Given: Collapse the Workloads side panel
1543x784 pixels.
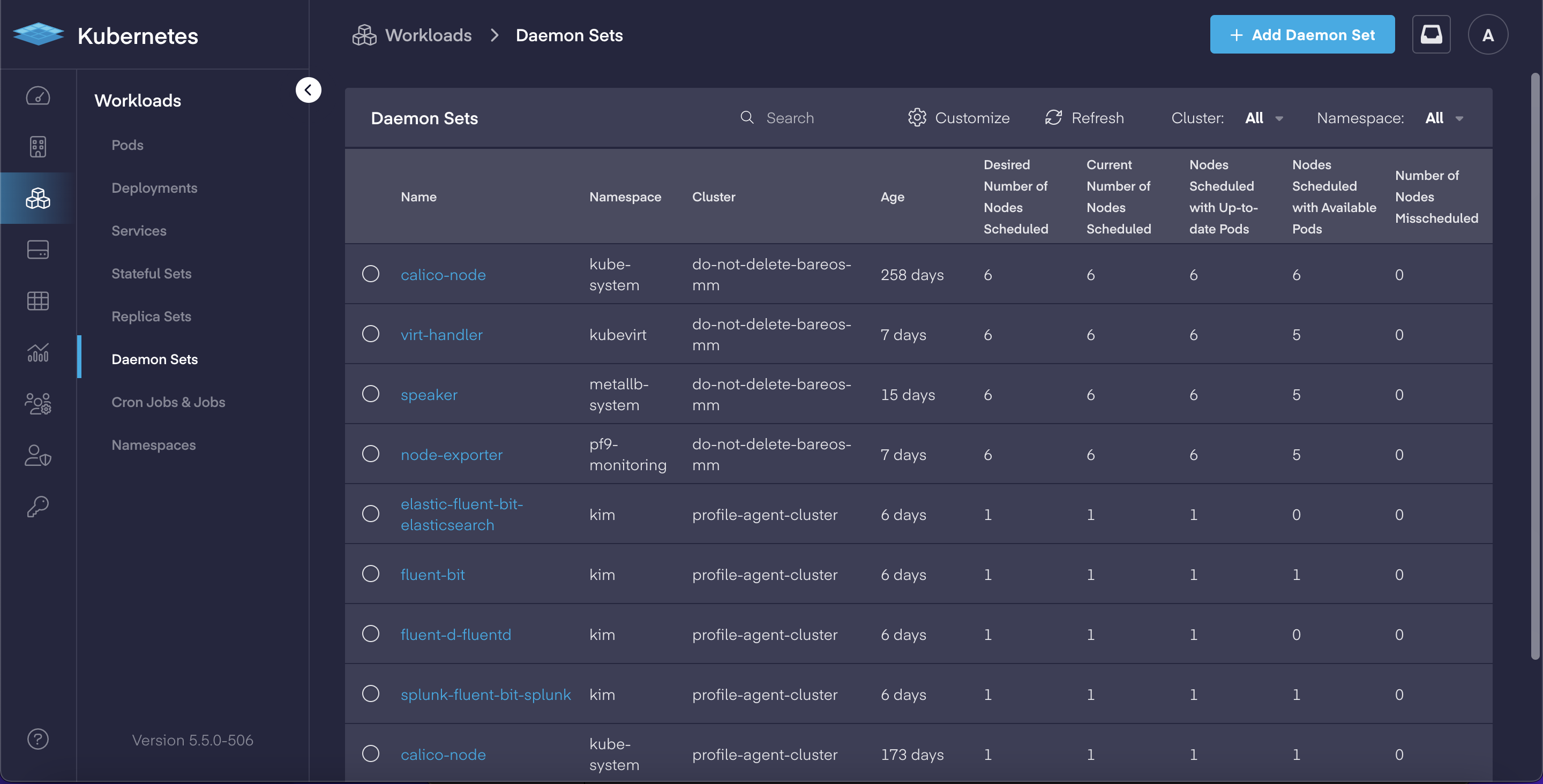Looking at the screenshot, I should pyautogui.click(x=309, y=91).
